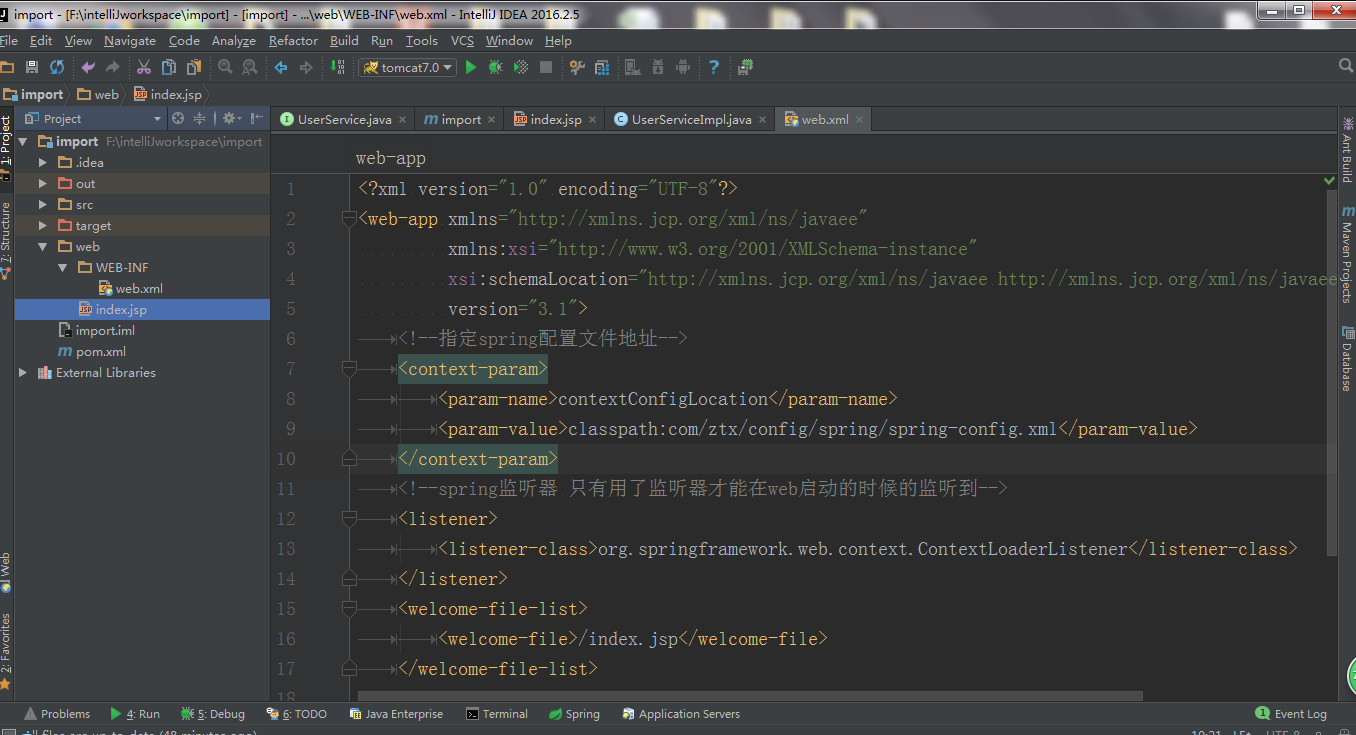Collapse all nodes in the Project panel toolbar

click(x=199, y=118)
